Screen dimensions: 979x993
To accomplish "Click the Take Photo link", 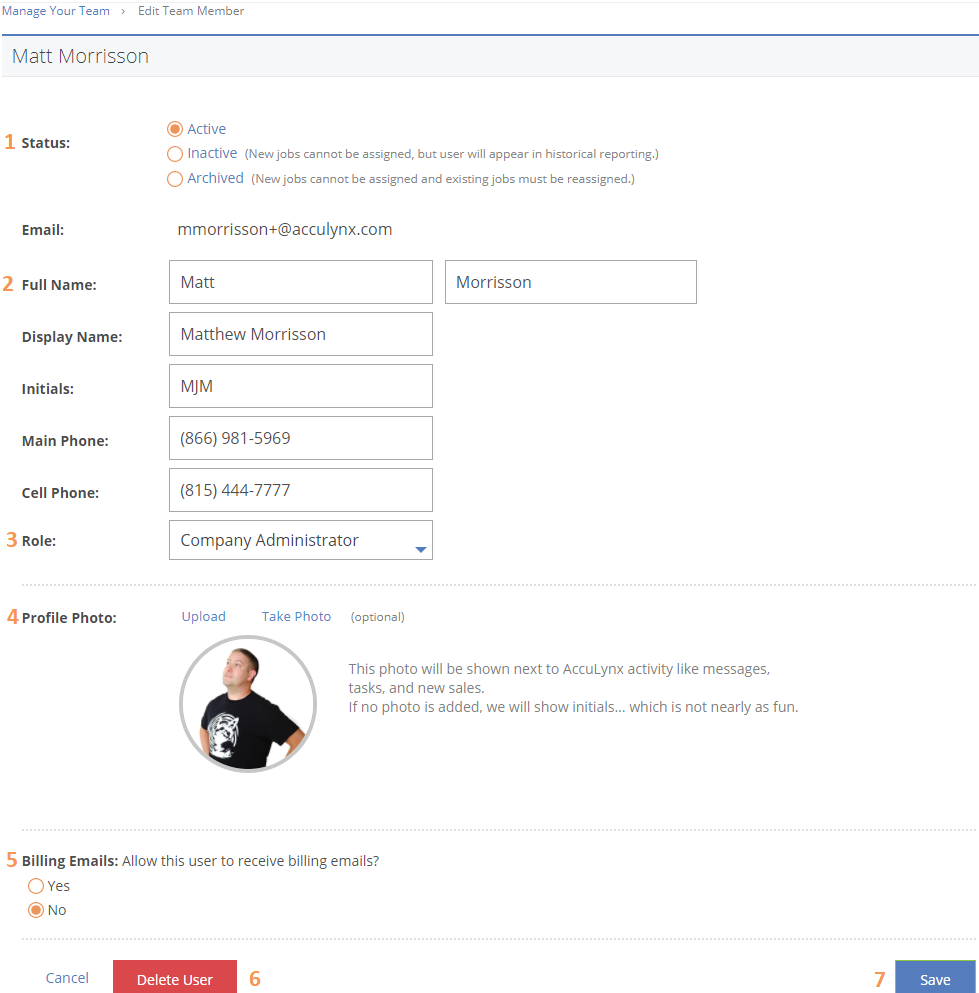I will [x=296, y=616].
